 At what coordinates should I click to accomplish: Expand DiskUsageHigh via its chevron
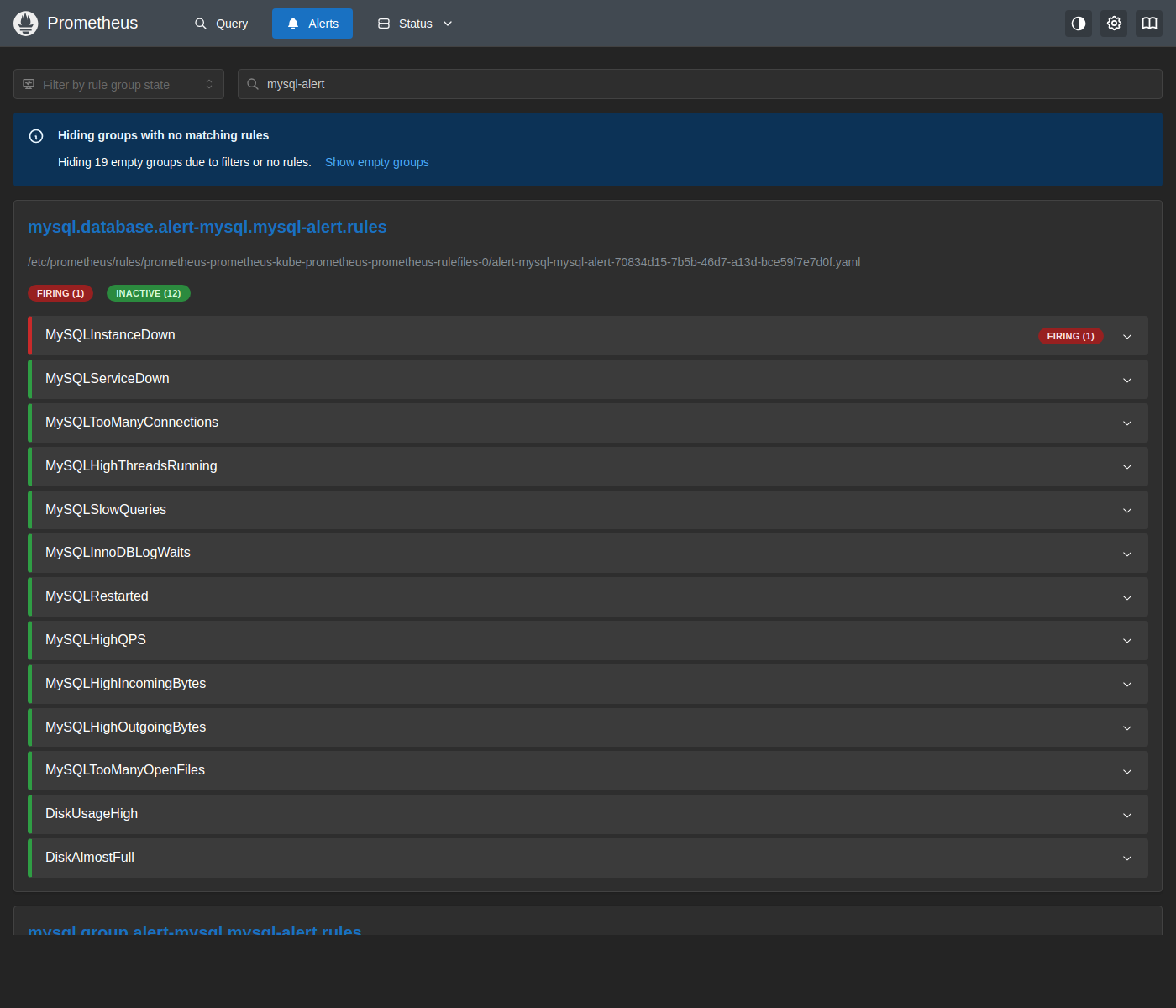pyautogui.click(x=1127, y=816)
